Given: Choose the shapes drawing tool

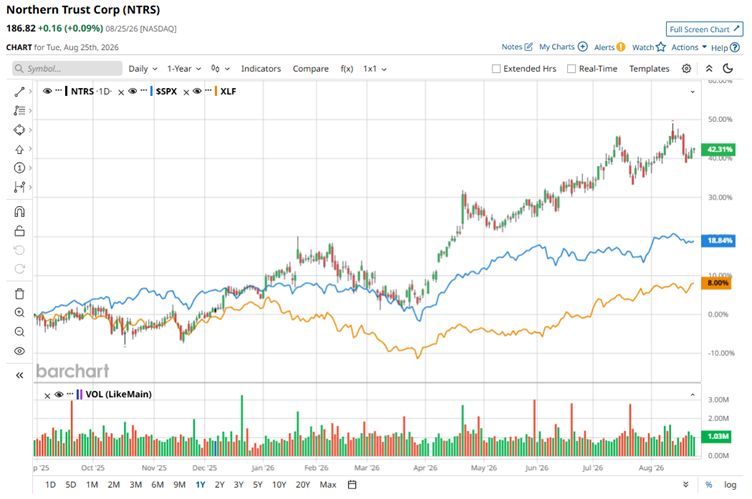Looking at the screenshot, I should pyautogui.click(x=19, y=130).
